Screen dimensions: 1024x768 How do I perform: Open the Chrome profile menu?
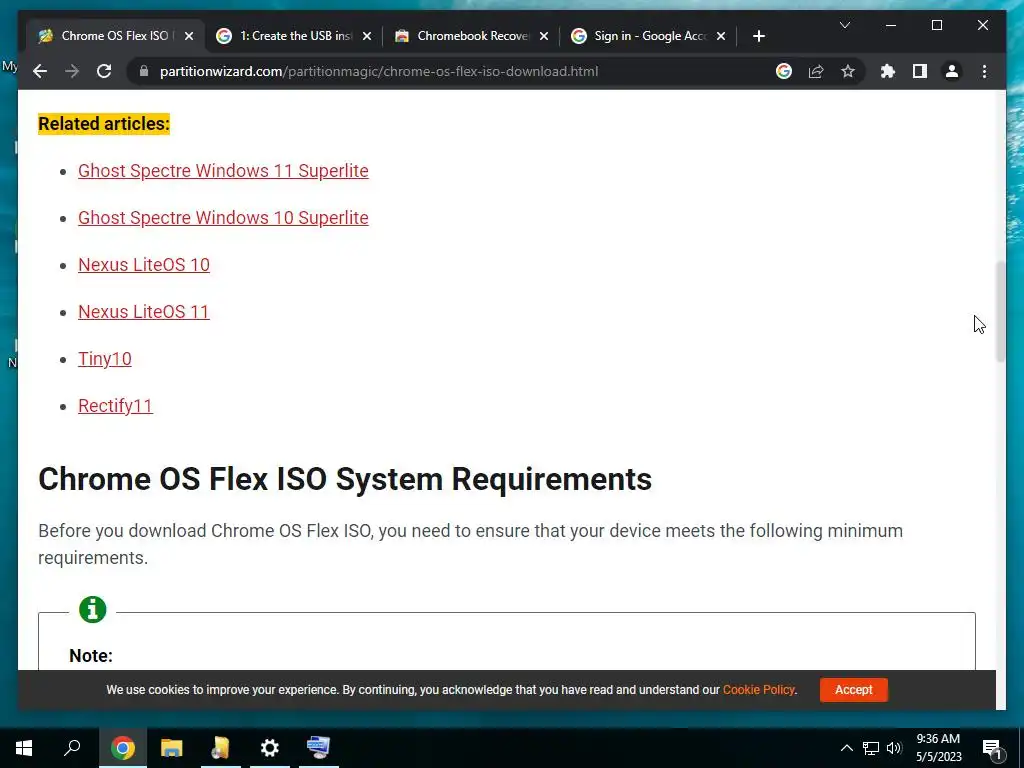[952, 71]
